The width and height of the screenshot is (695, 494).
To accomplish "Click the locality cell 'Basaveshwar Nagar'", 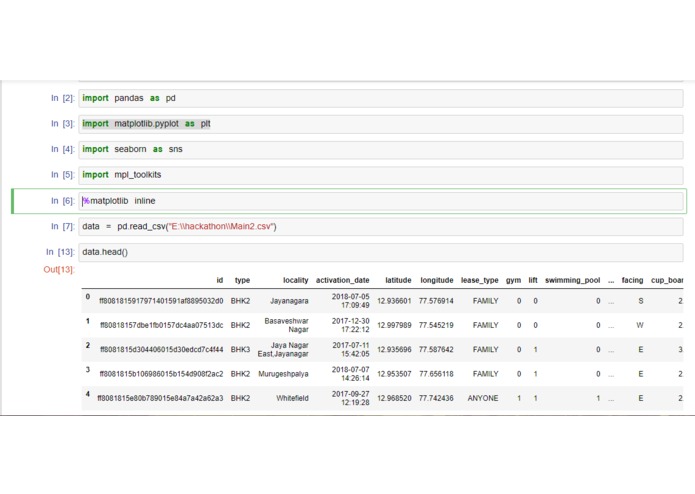I will pos(286,326).
